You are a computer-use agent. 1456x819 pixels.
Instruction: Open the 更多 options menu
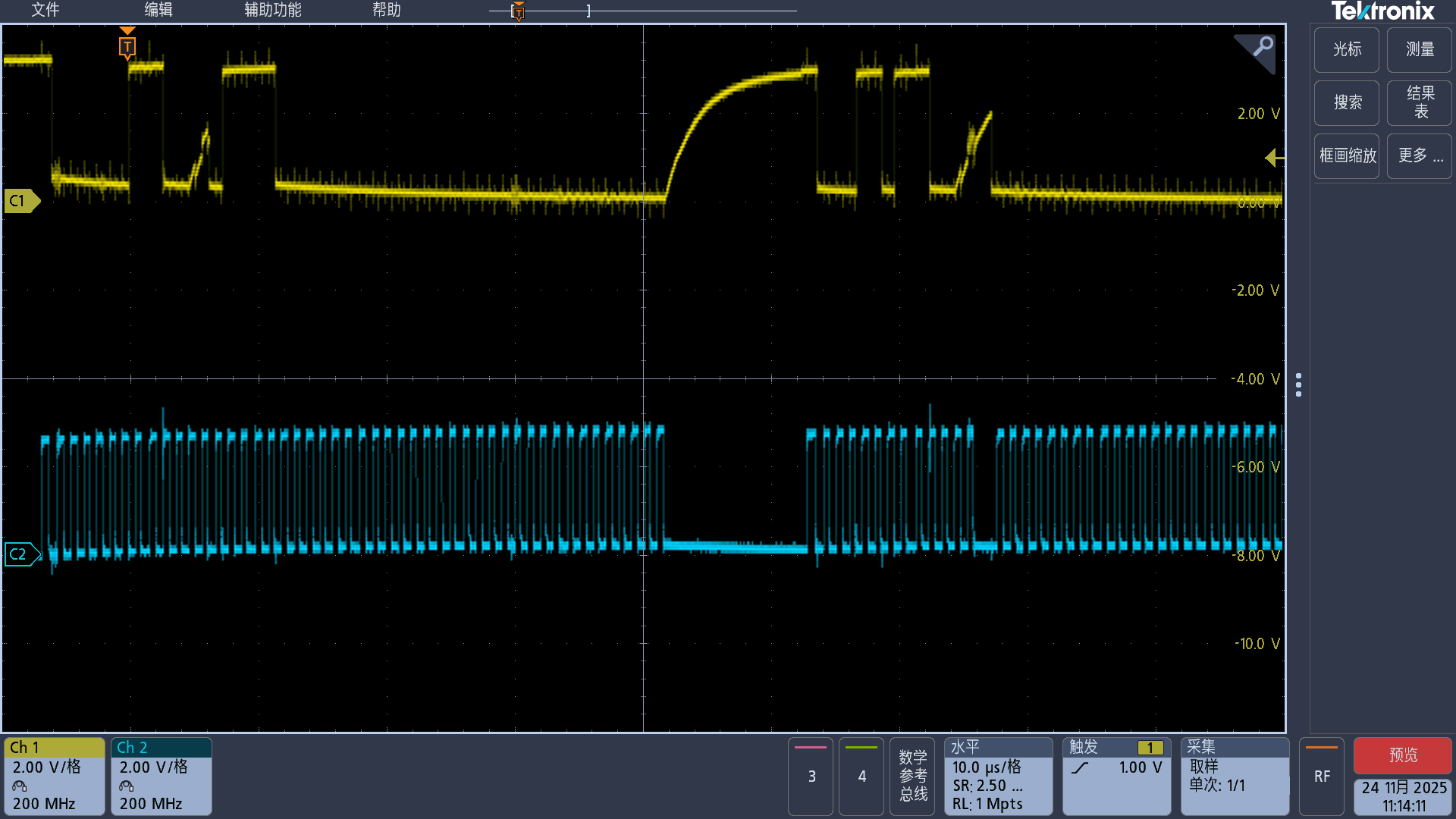[1418, 156]
